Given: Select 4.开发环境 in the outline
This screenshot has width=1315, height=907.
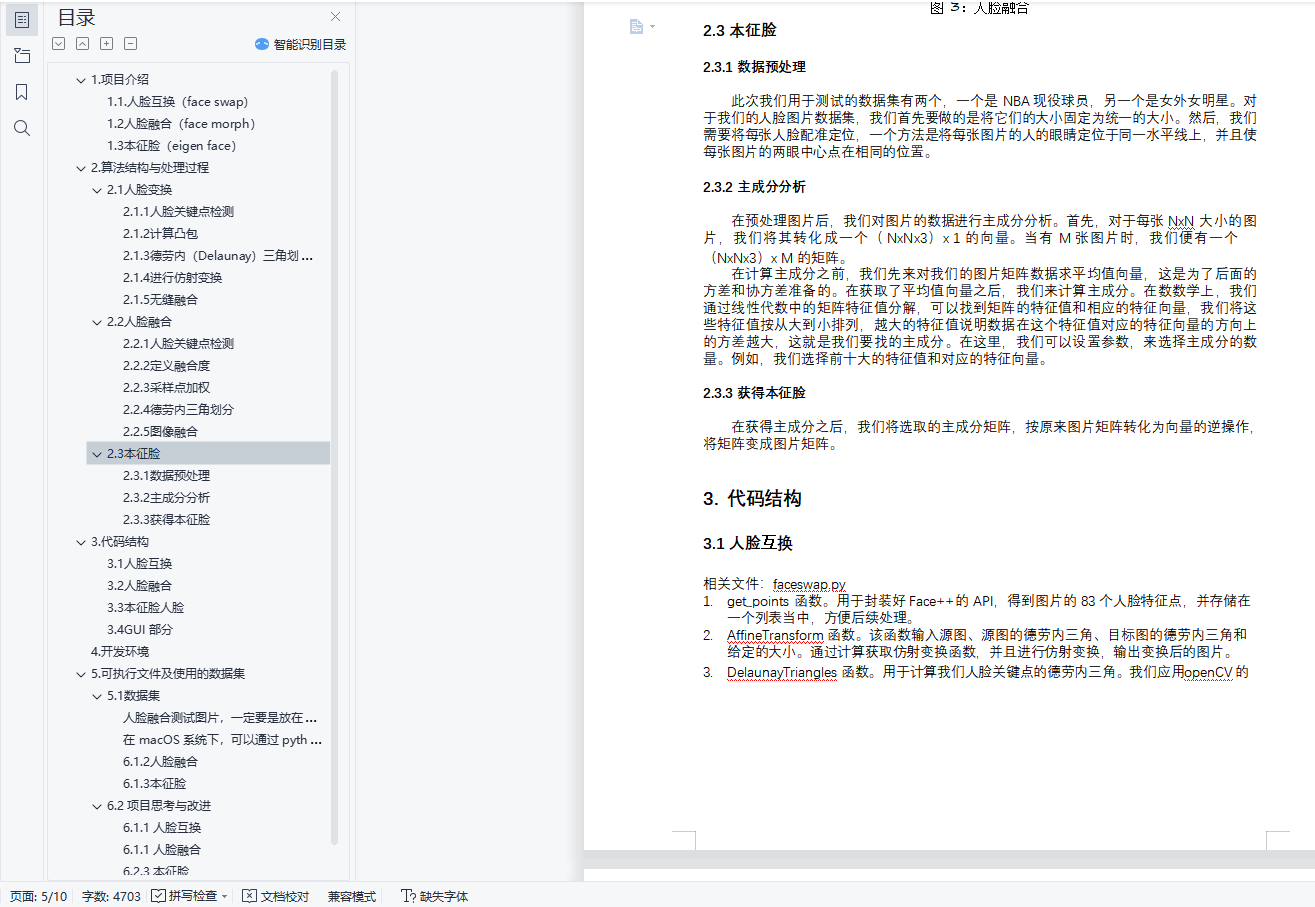Looking at the screenshot, I should [120, 652].
